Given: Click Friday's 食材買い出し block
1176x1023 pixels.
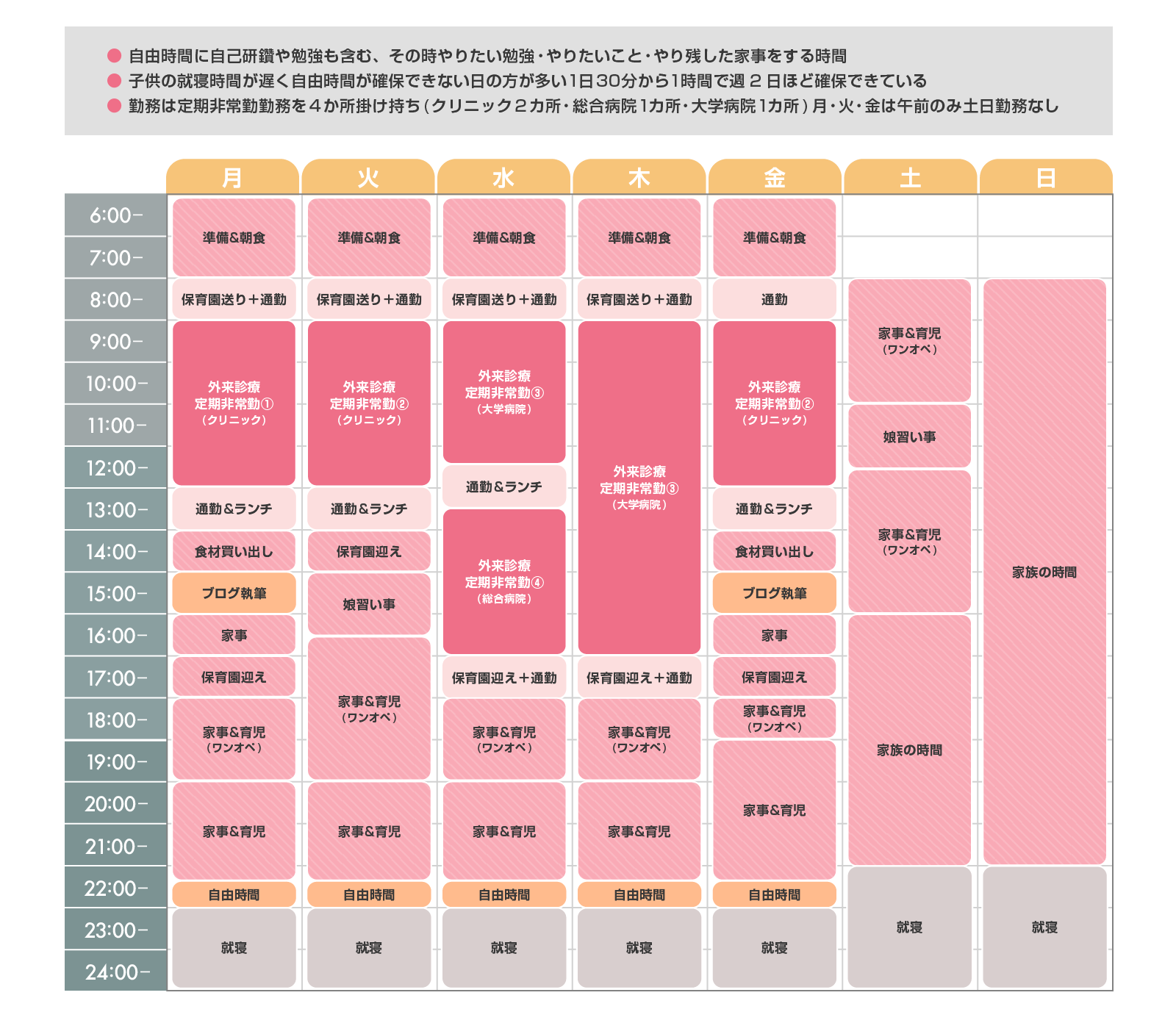Looking at the screenshot, I should [775, 551].
